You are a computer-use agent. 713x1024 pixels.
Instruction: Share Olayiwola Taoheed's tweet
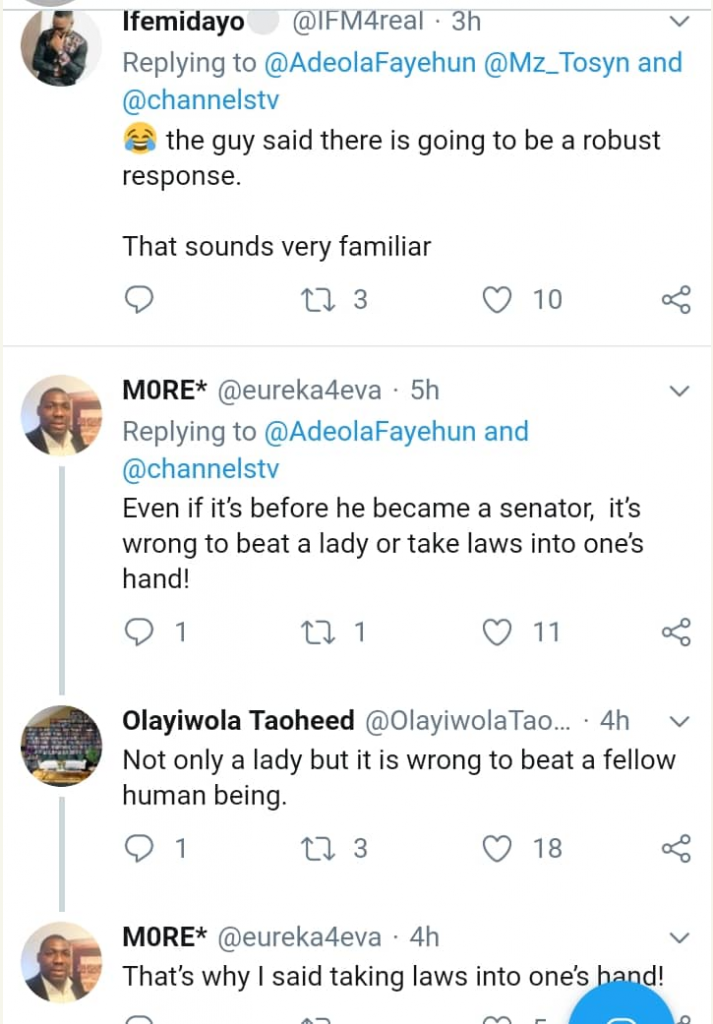coord(676,848)
